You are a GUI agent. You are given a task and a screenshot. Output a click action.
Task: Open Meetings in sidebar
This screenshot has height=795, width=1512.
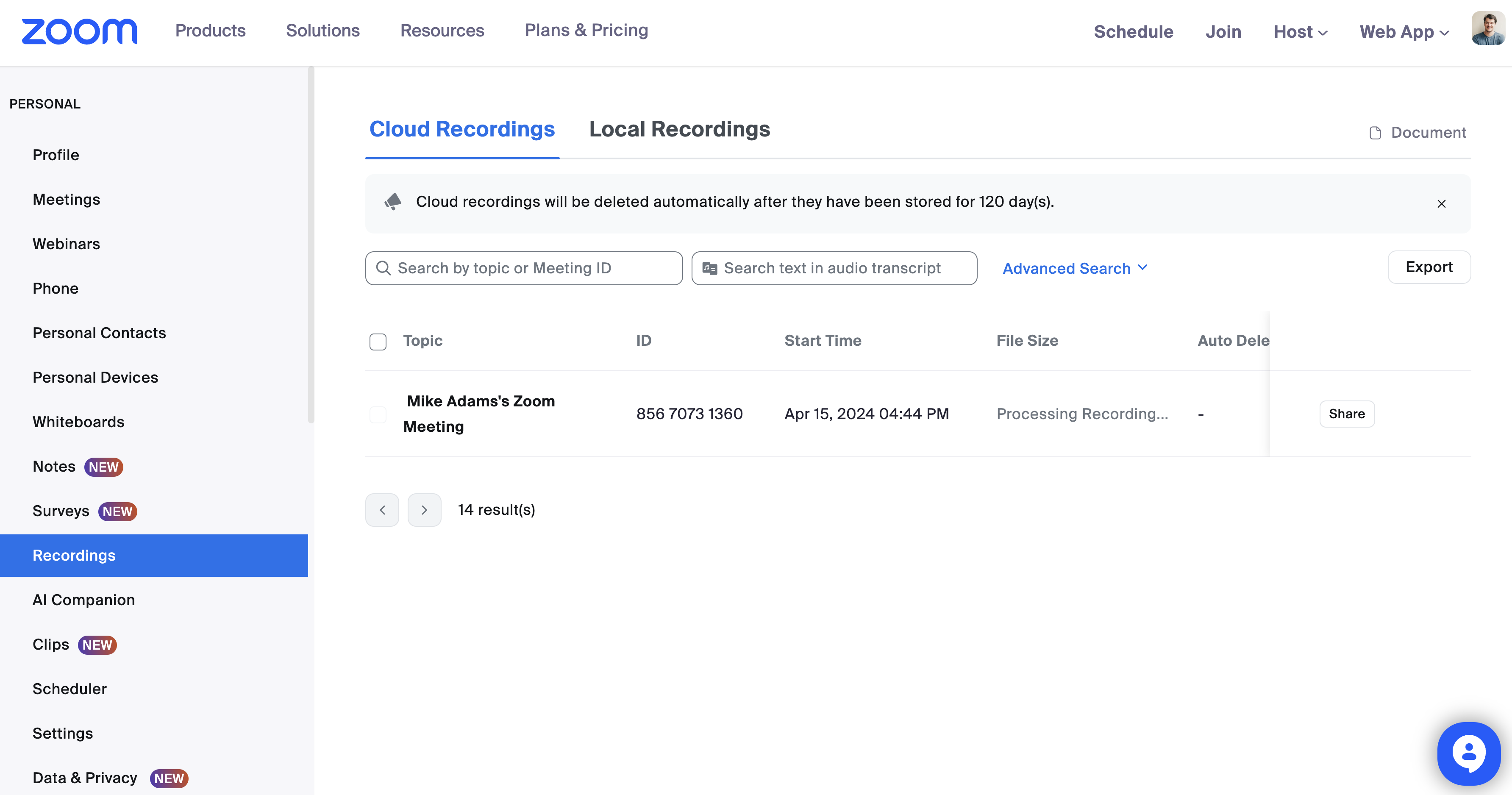(67, 200)
